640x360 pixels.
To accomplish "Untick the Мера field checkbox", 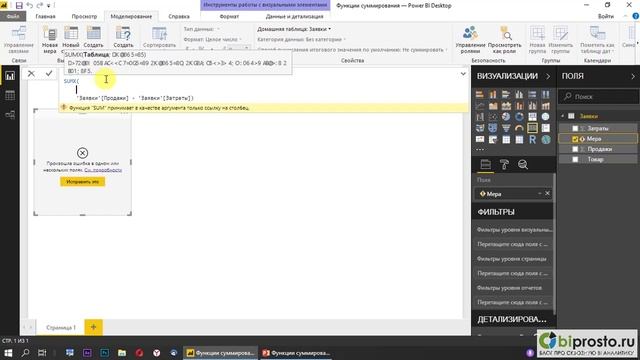I will point(575,139).
